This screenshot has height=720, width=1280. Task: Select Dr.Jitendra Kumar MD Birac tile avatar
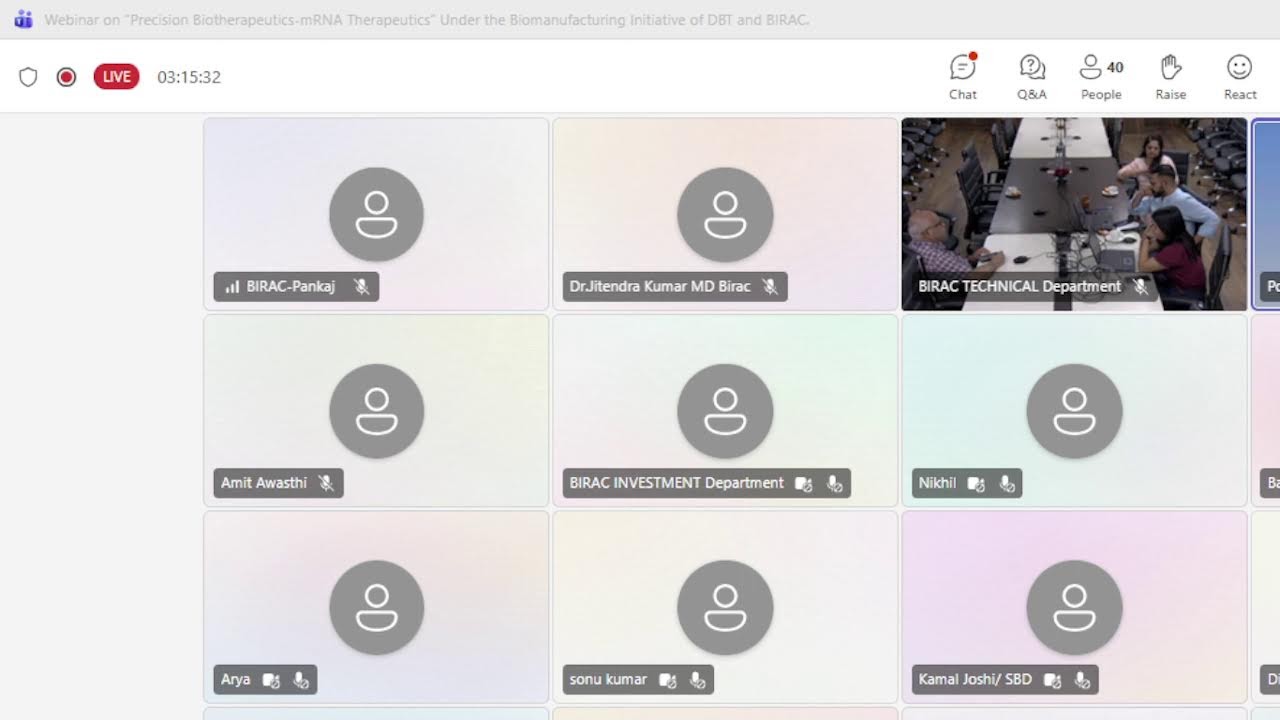(725, 214)
